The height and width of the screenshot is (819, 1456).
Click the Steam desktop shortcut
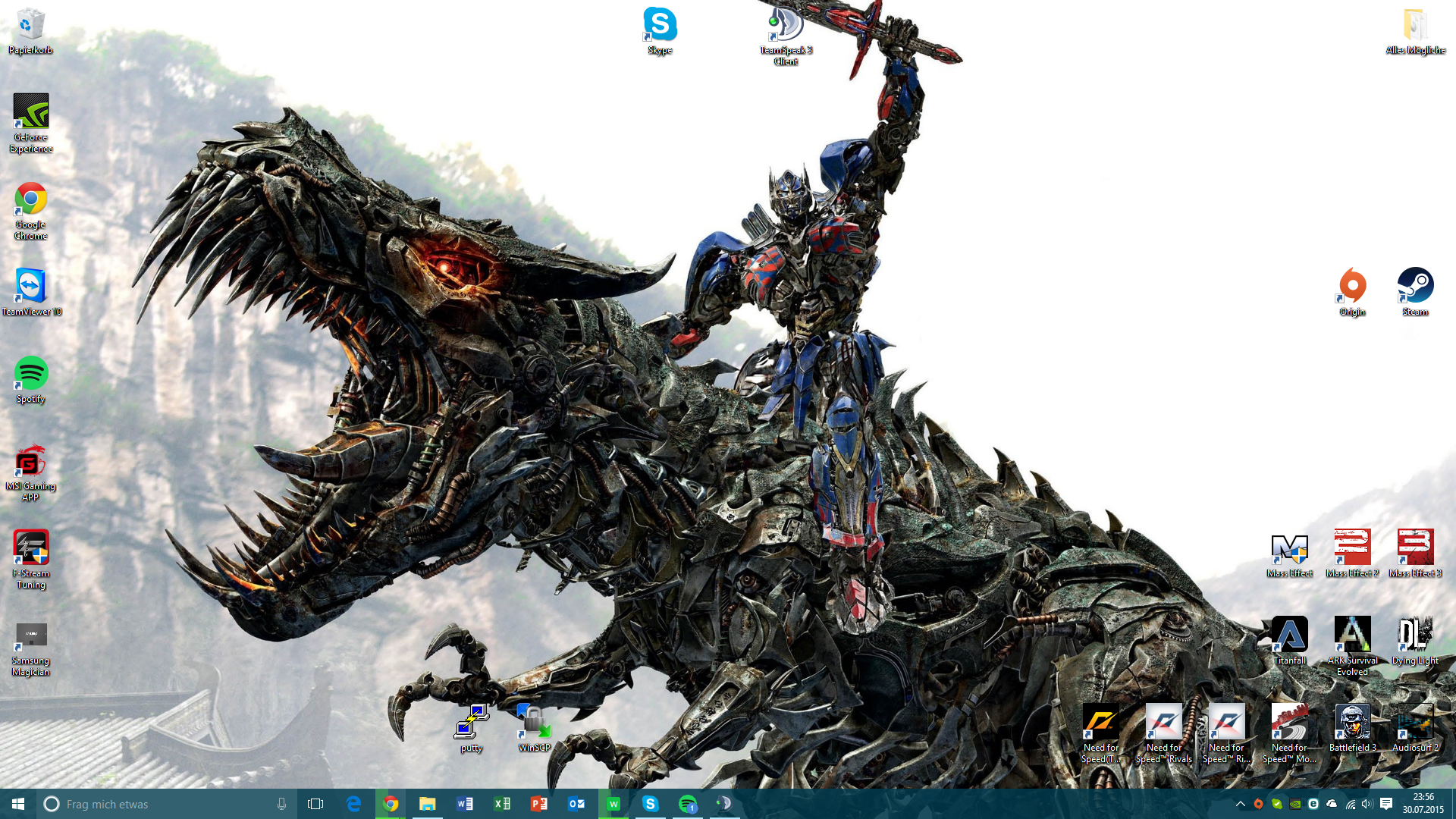click(1415, 287)
